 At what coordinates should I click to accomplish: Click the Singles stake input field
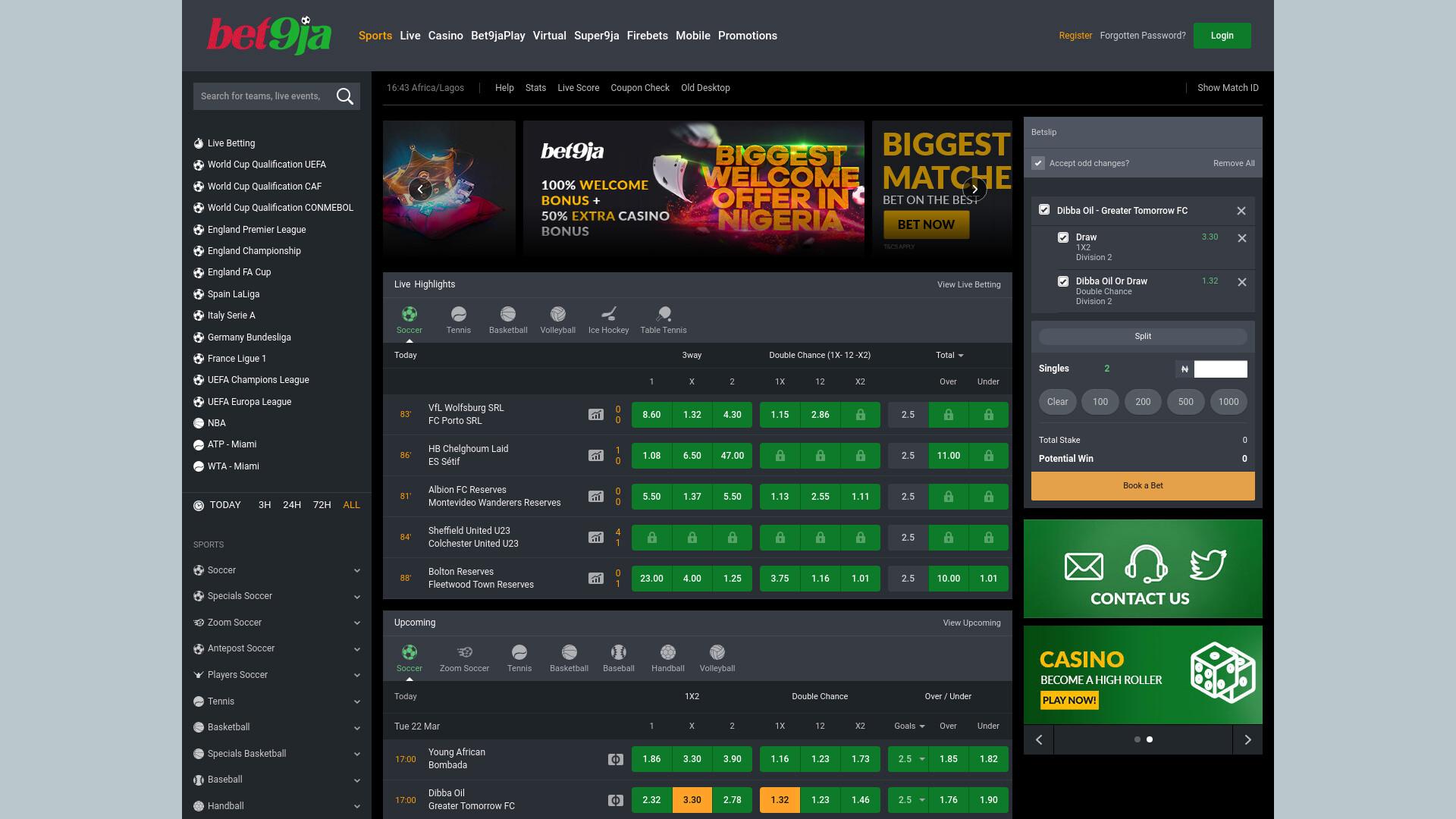point(1220,369)
